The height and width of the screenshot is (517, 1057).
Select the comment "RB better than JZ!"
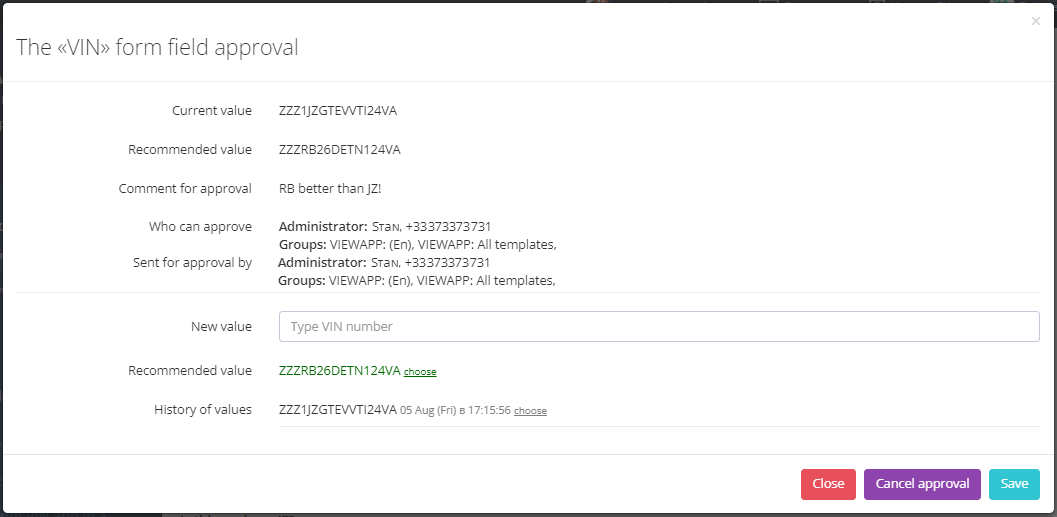330,189
